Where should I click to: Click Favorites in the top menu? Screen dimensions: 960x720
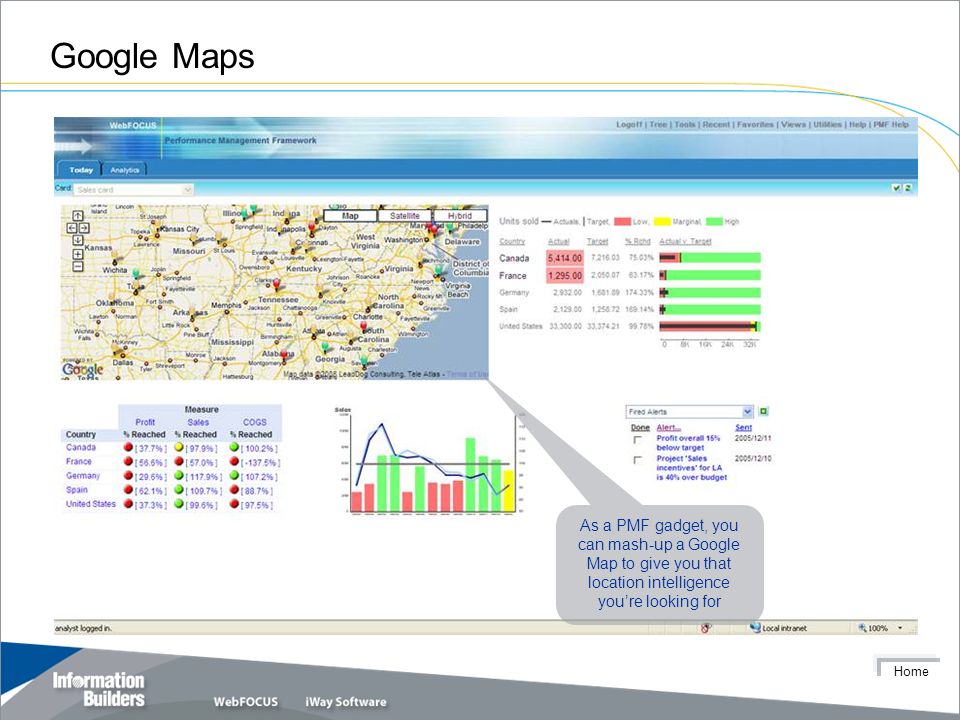[755, 124]
